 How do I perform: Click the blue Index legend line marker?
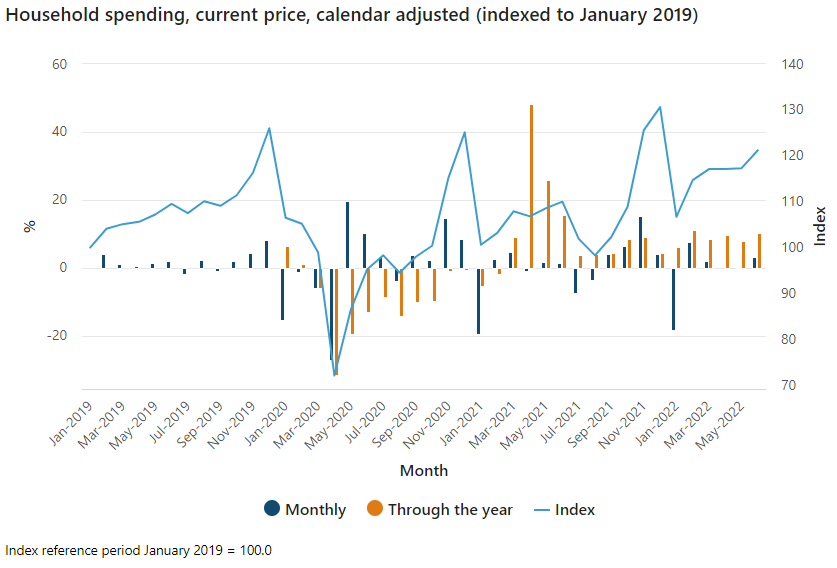538,509
